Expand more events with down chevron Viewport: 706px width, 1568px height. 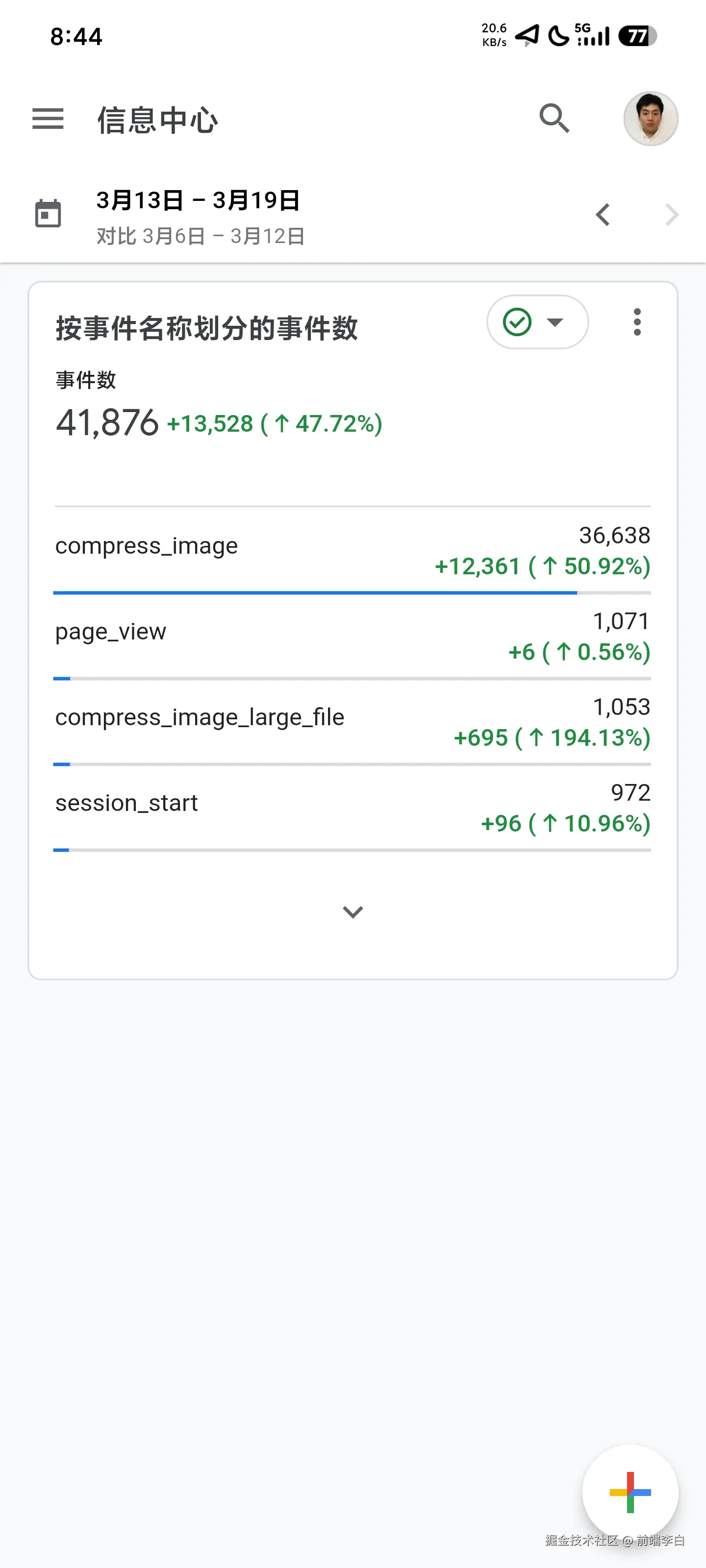353,911
